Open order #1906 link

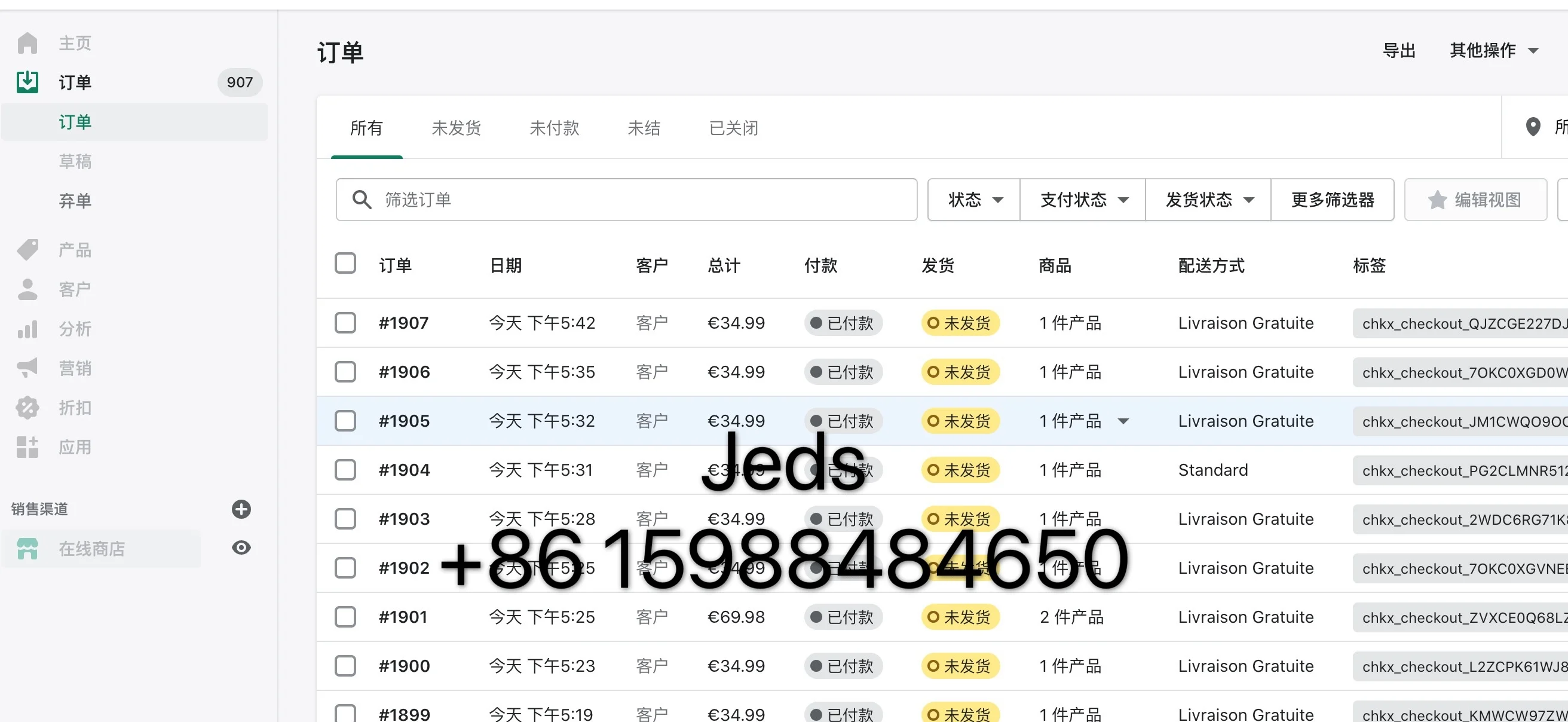point(404,372)
